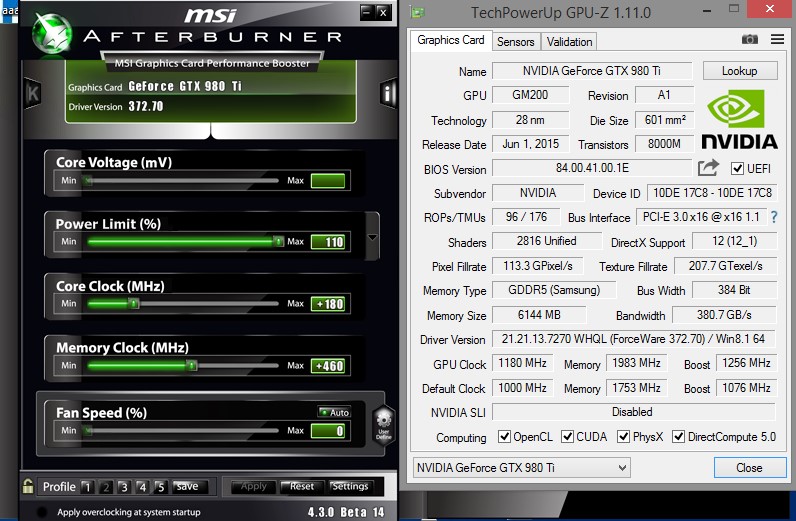Click the Driver Version 372.70 in Afterburner

coord(146,106)
